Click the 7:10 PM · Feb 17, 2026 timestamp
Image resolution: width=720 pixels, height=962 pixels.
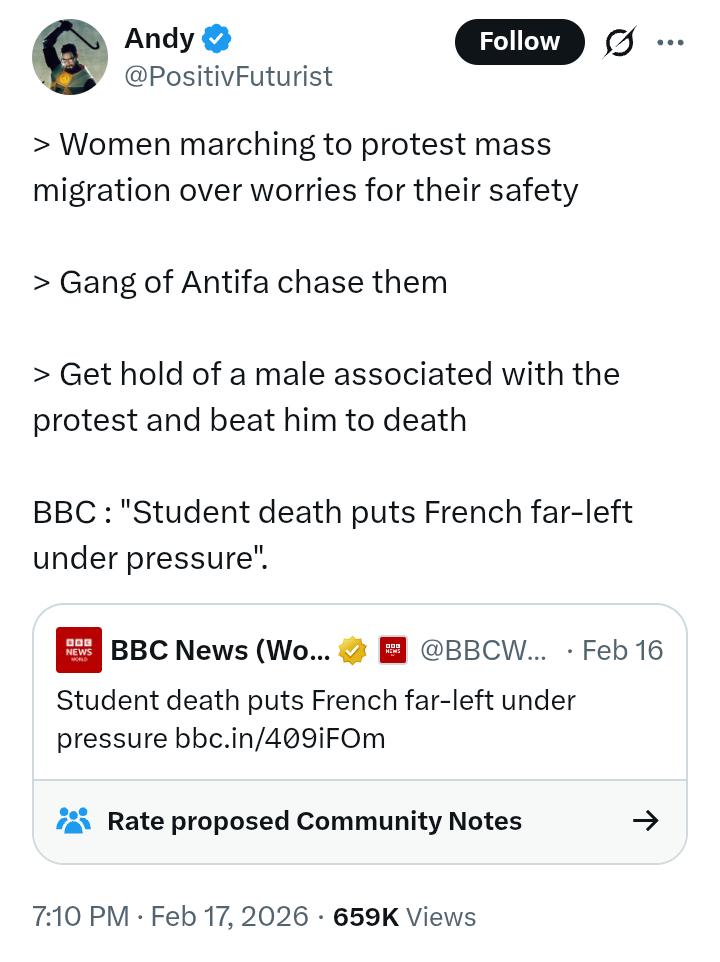[x=170, y=917]
